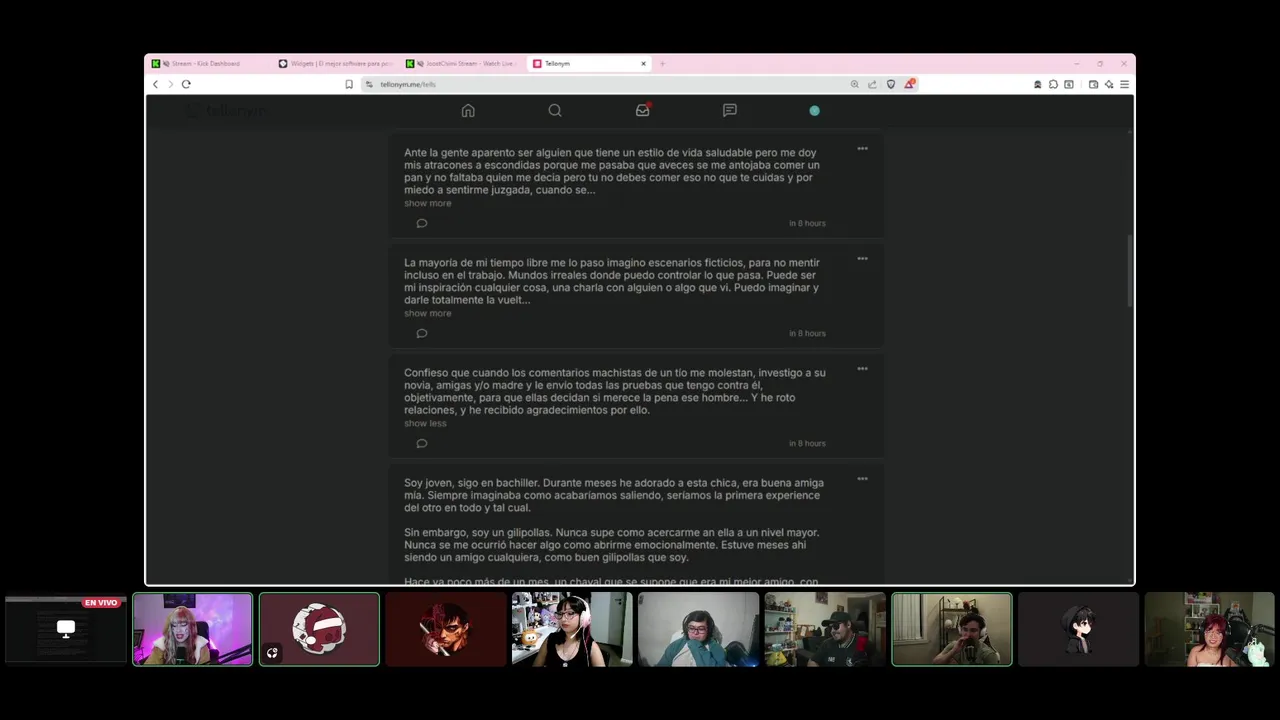Screen dimensions: 1280x720
Task: Open wallet icon in toolbar
Action: click(x=1093, y=84)
